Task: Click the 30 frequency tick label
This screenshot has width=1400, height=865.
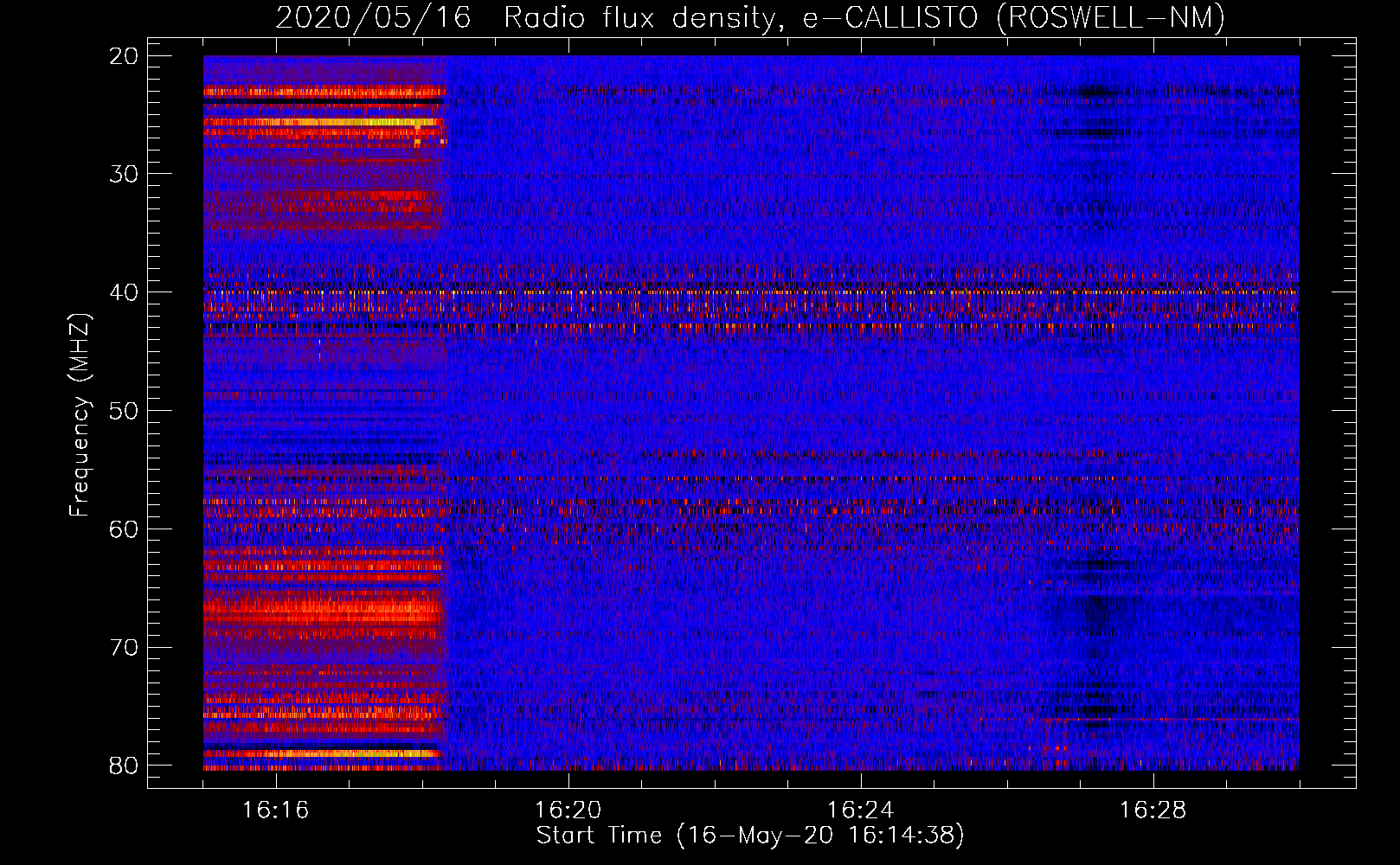Action: pos(125,174)
